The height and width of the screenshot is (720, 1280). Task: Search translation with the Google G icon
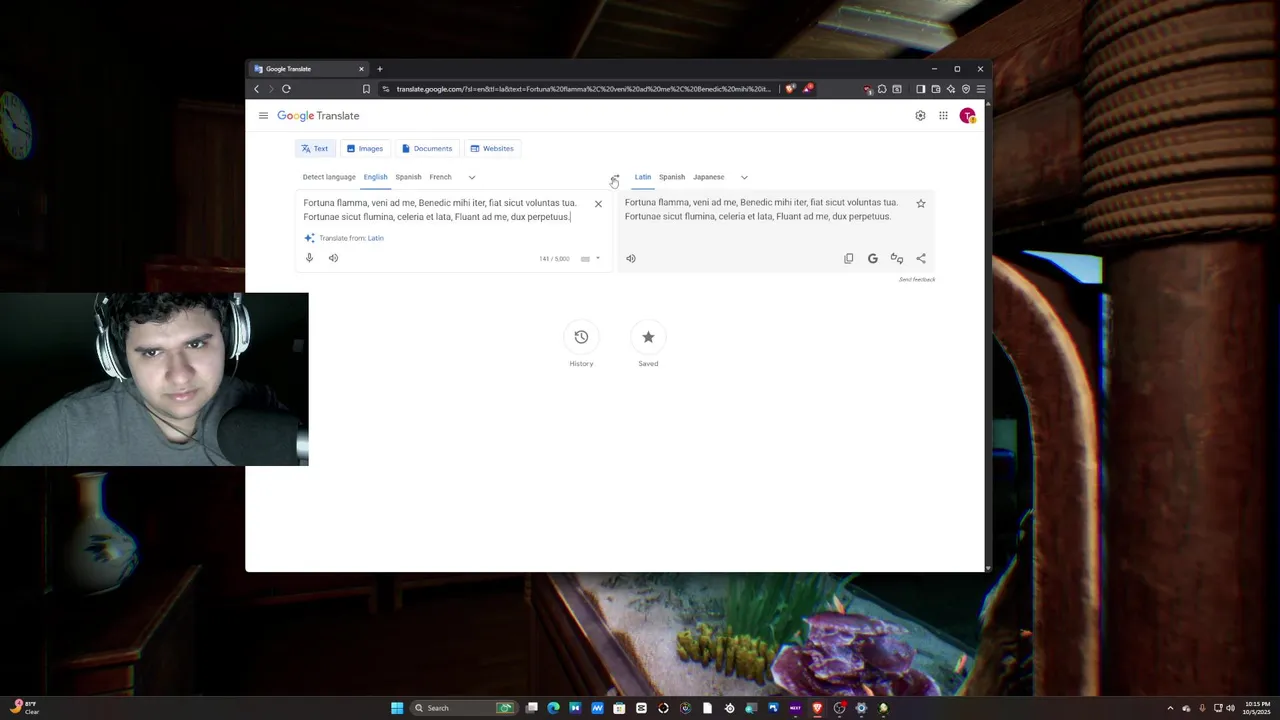tap(872, 258)
